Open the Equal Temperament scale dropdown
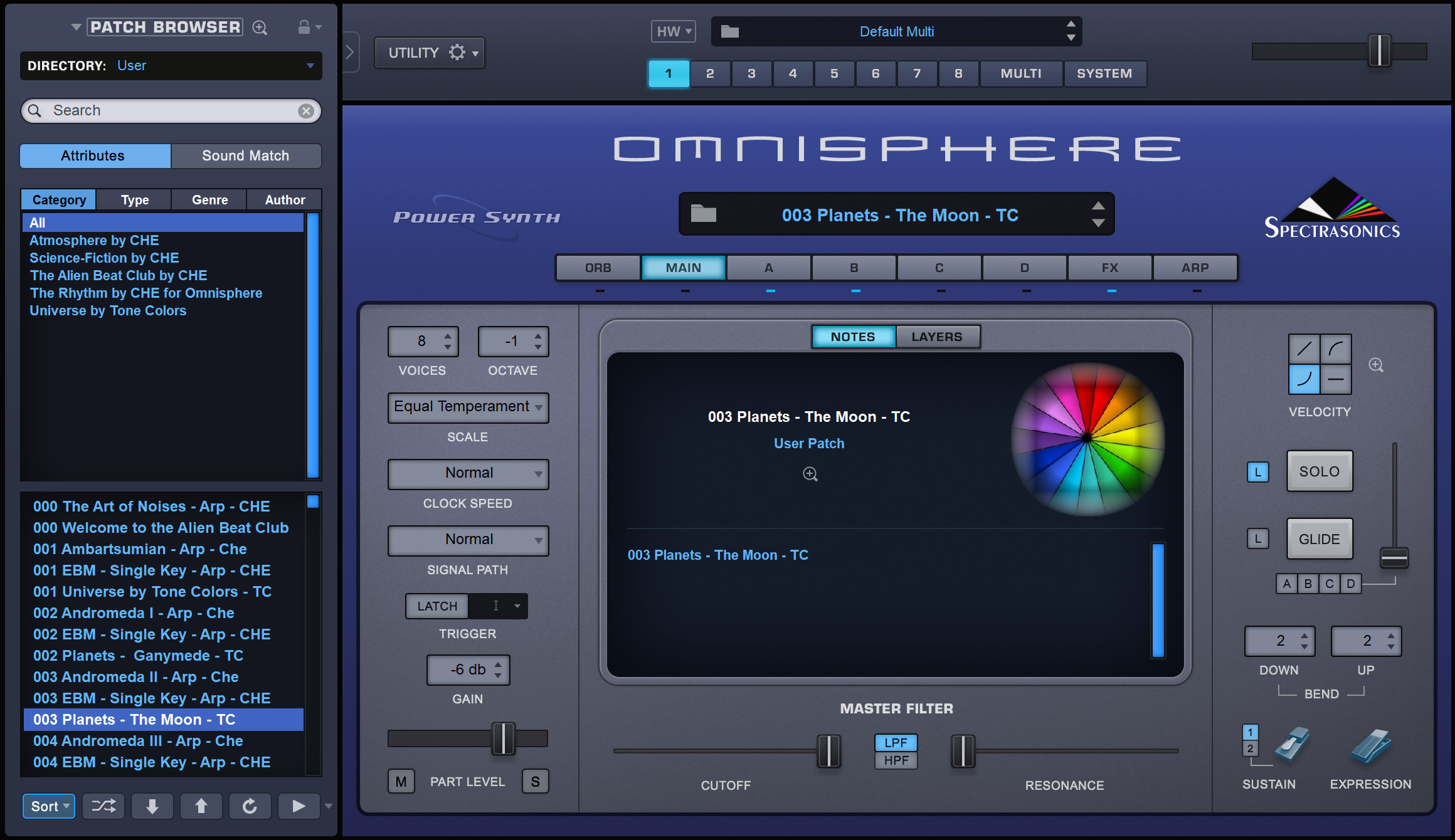 coord(468,407)
